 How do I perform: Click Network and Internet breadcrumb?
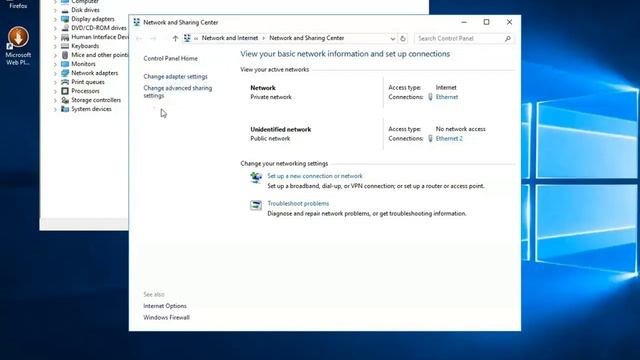pos(230,38)
